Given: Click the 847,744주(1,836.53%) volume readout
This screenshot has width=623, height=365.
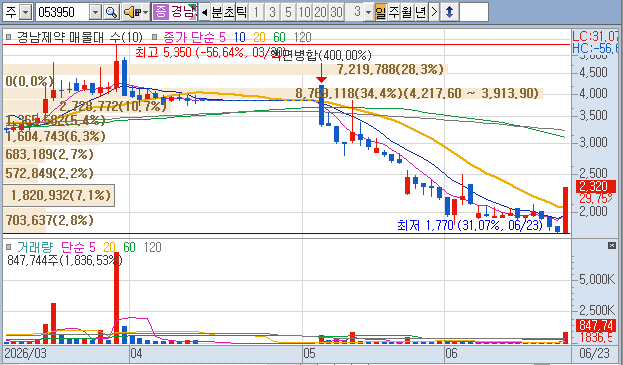Looking at the screenshot, I should coord(65,261).
